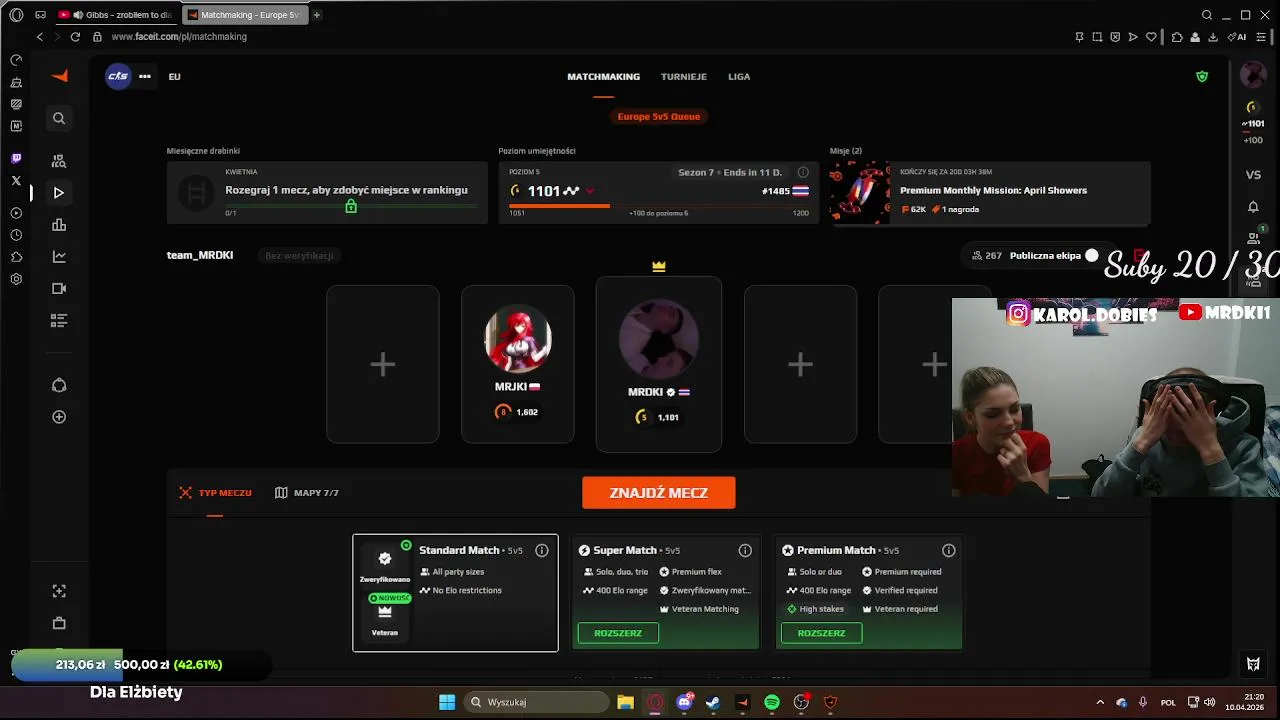The image size is (1280, 720).
Task: Open Steam from the taskbar
Action: point(713,702)
